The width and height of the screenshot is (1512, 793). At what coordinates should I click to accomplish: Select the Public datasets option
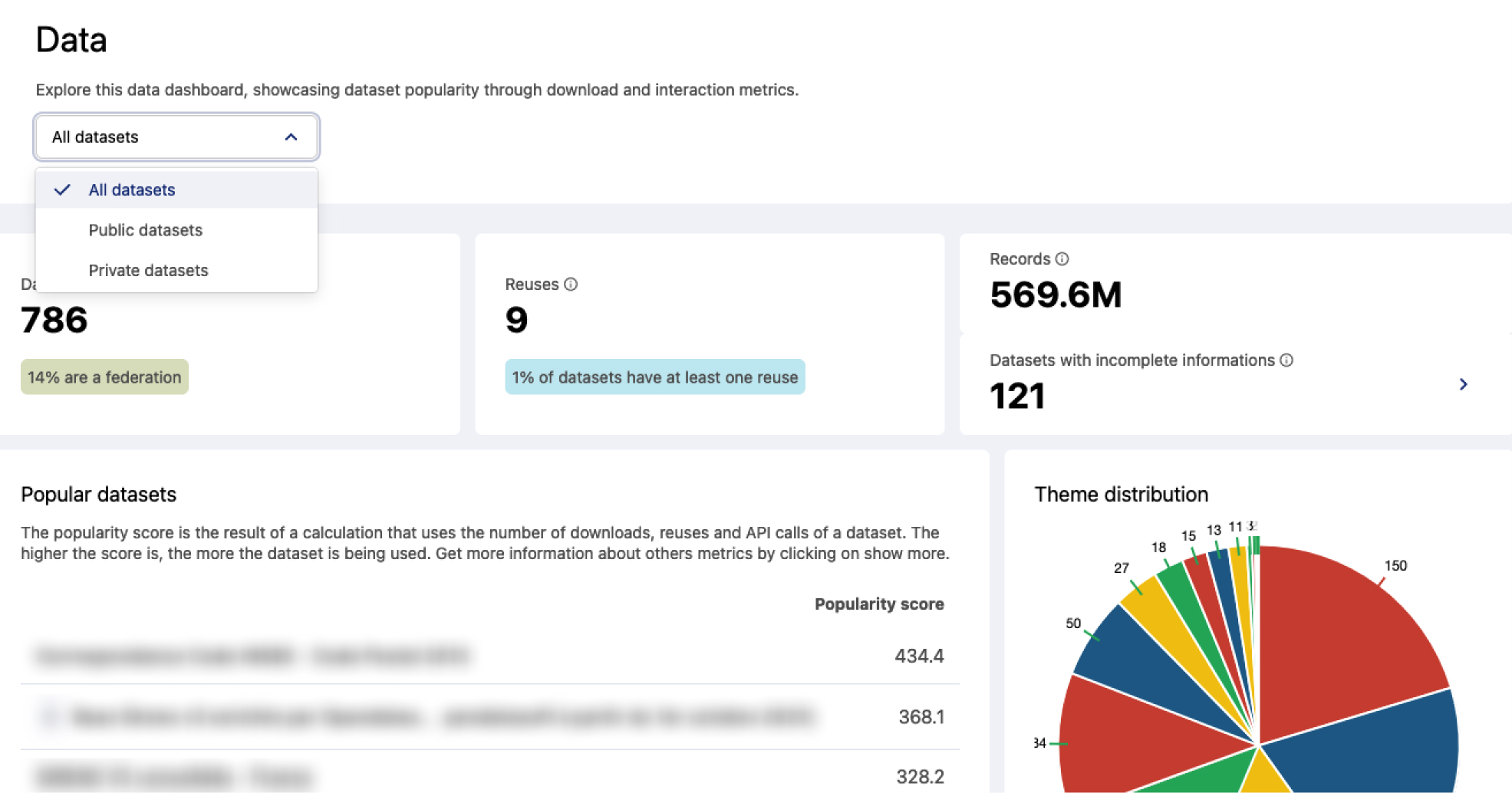(146, 230)
